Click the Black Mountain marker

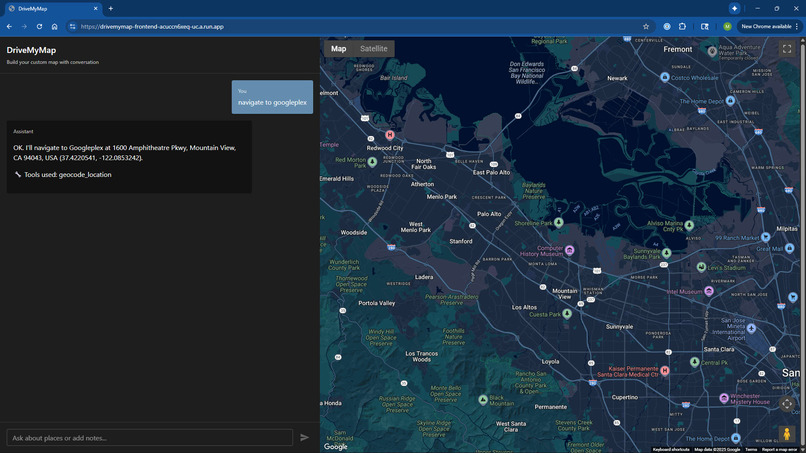(483, 400)
